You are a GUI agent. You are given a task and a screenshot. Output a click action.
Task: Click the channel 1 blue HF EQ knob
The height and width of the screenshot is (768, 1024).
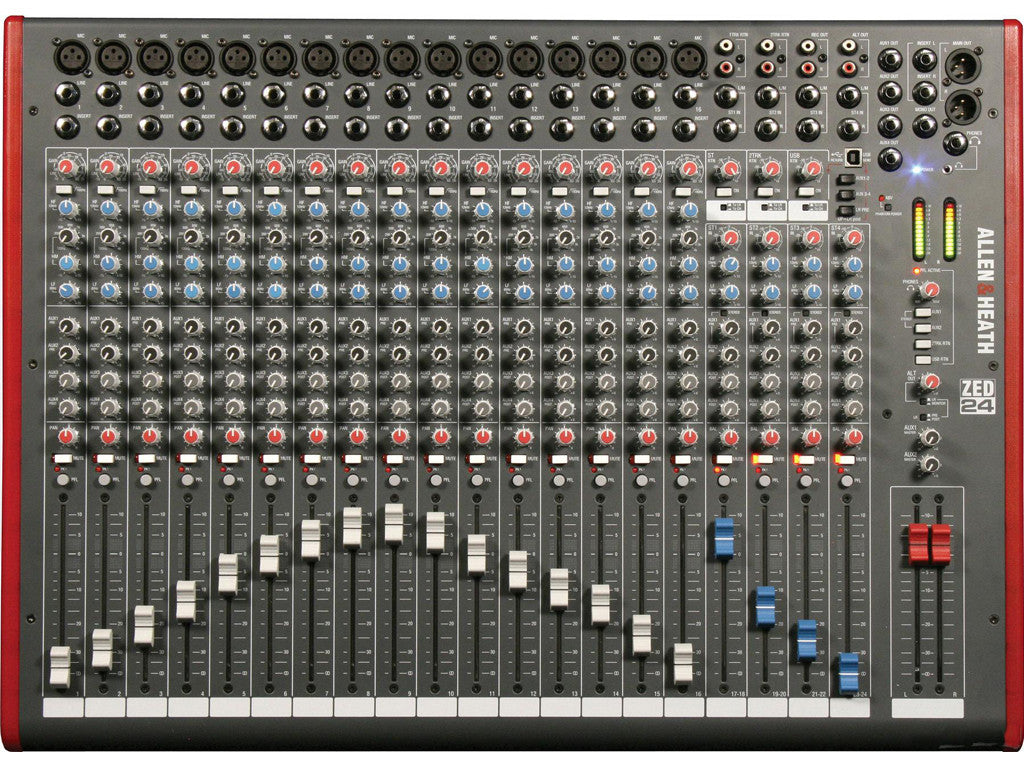[67, 209]
